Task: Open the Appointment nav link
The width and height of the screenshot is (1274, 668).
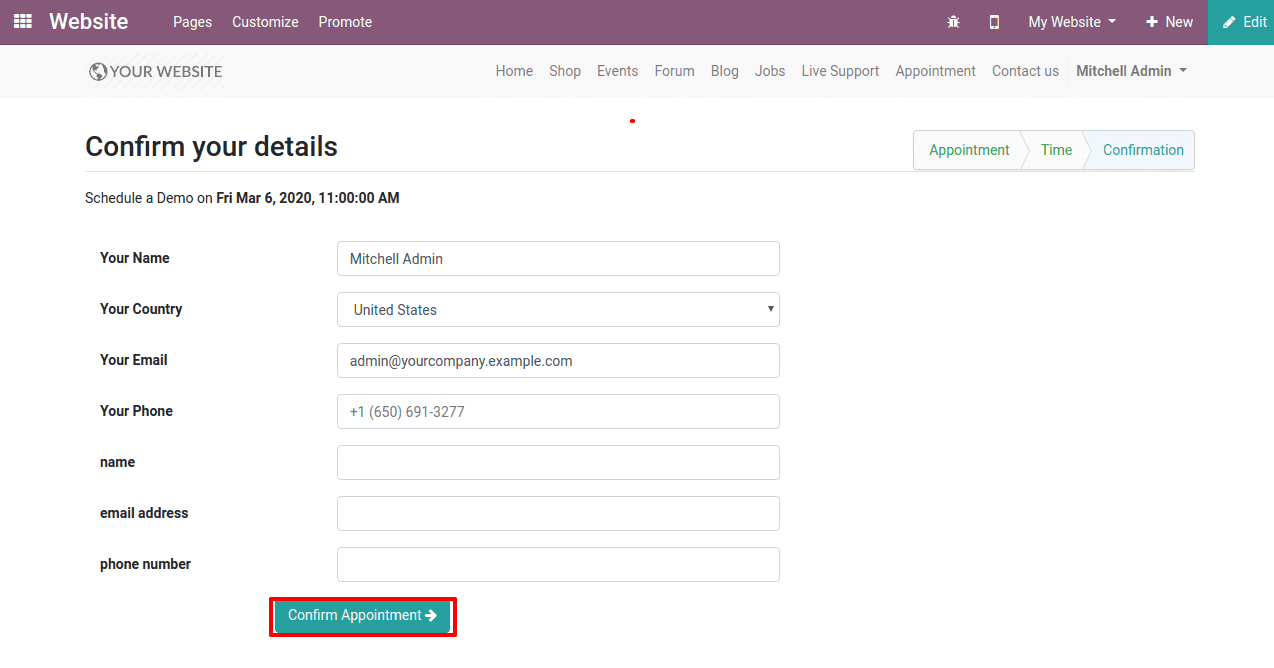Action: [935, 71]
